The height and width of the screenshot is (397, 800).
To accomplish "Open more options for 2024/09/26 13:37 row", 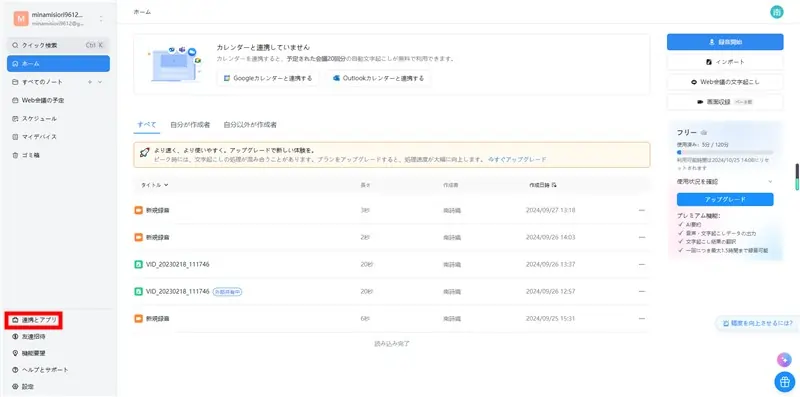I will [641, 264].
